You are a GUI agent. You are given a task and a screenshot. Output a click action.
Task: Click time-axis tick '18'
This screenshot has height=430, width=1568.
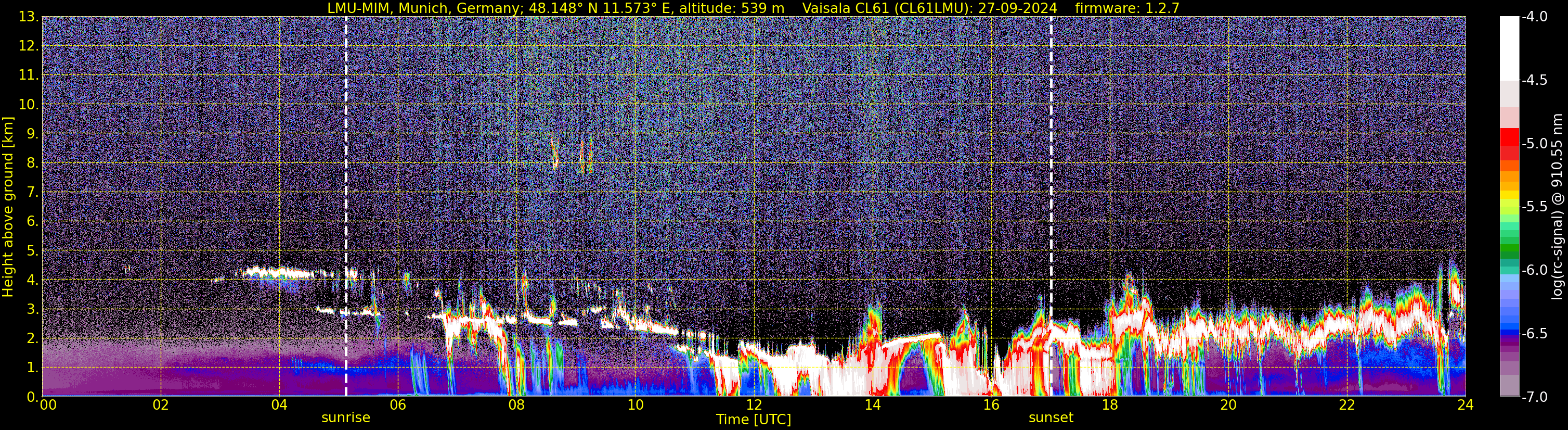tap(1110, 406)
